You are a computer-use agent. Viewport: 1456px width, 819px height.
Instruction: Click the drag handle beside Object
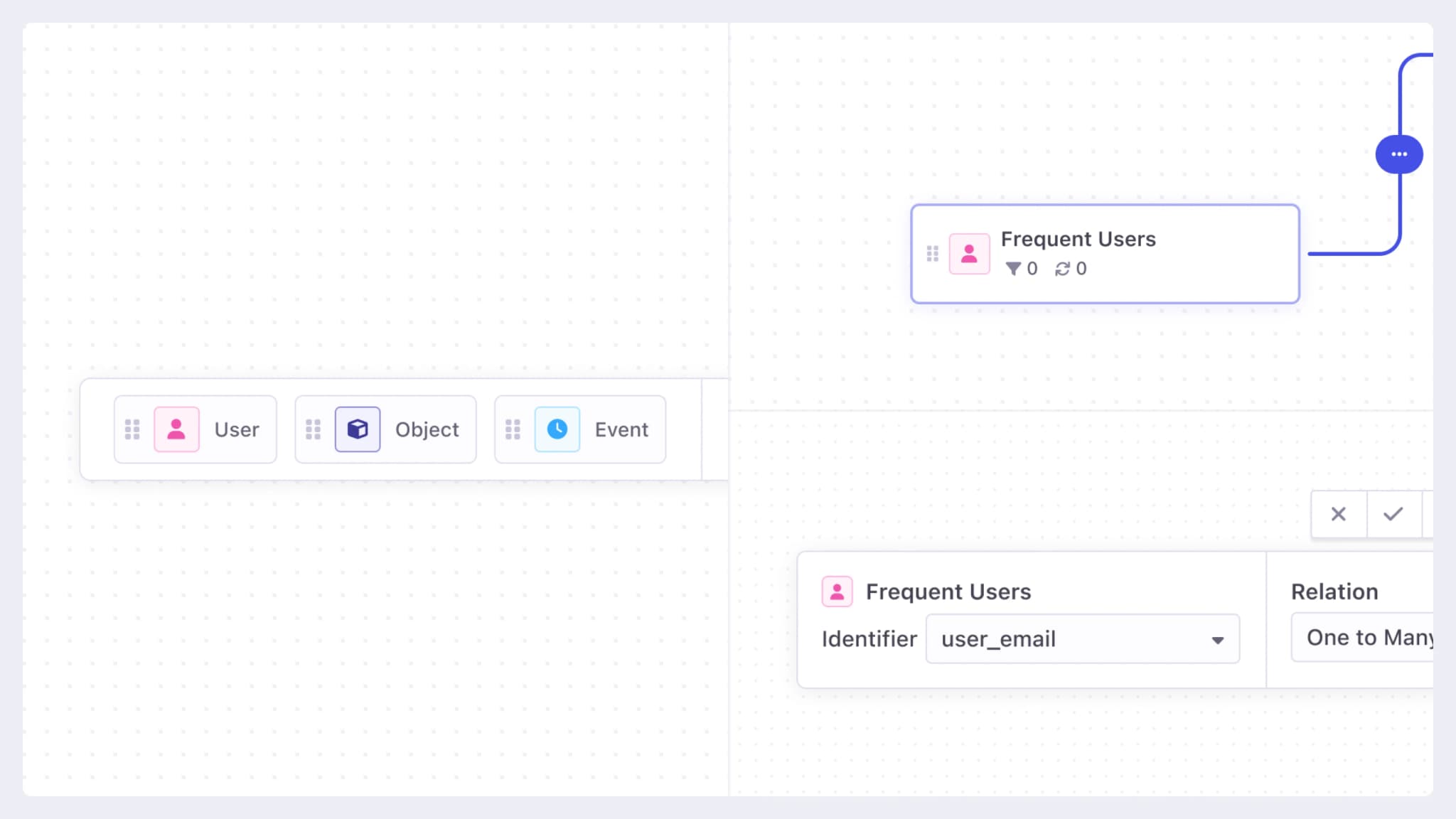click(x=313, y=429)
